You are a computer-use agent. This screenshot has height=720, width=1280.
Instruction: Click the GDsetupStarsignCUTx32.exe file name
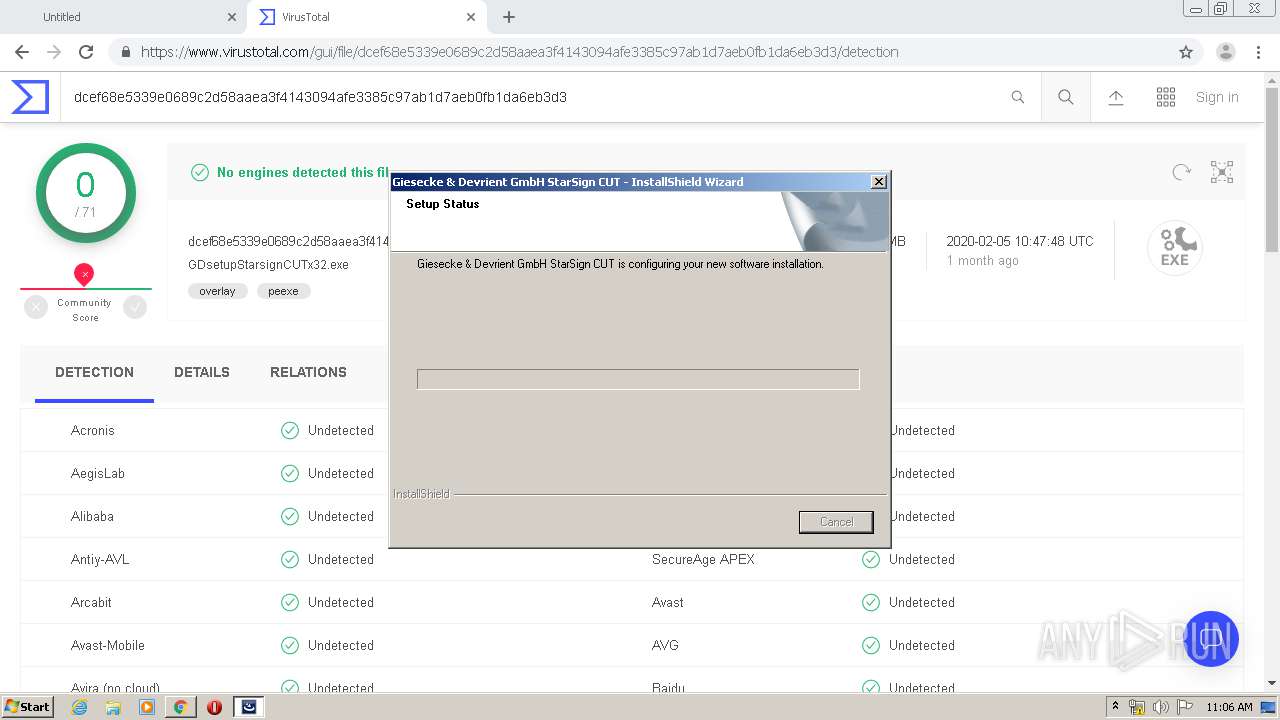268,265
